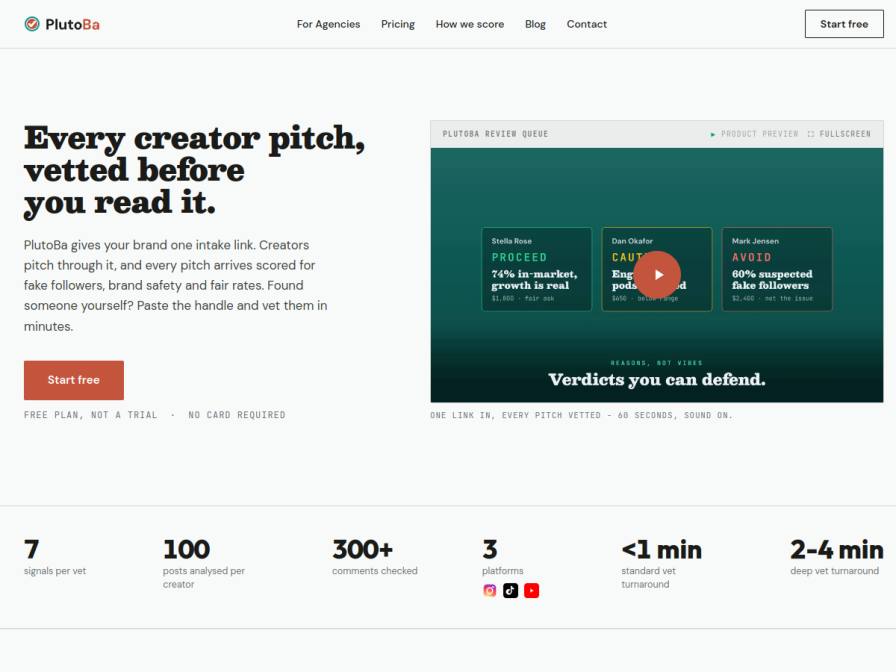This screenshot has width=896, height=672.
Task: Click the Instagram platform icon
Action: pos(490,590)
